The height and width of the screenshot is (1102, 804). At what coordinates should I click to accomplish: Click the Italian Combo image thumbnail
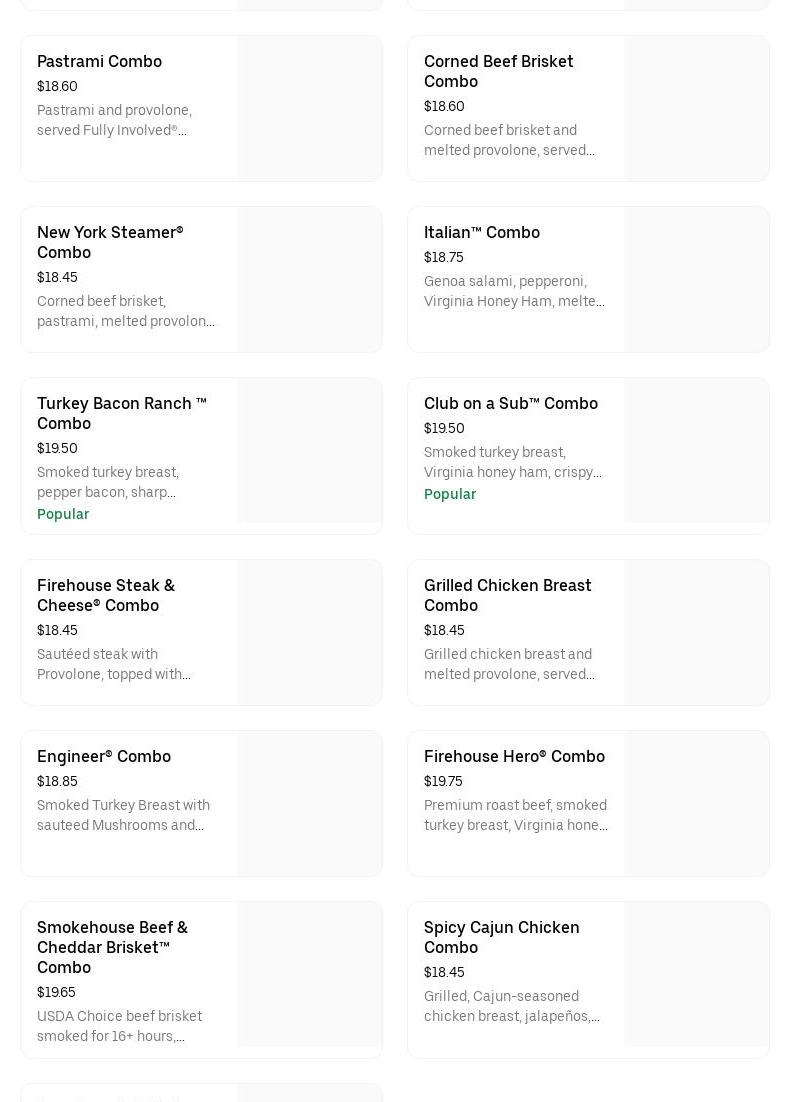click(x=696, y=280)
